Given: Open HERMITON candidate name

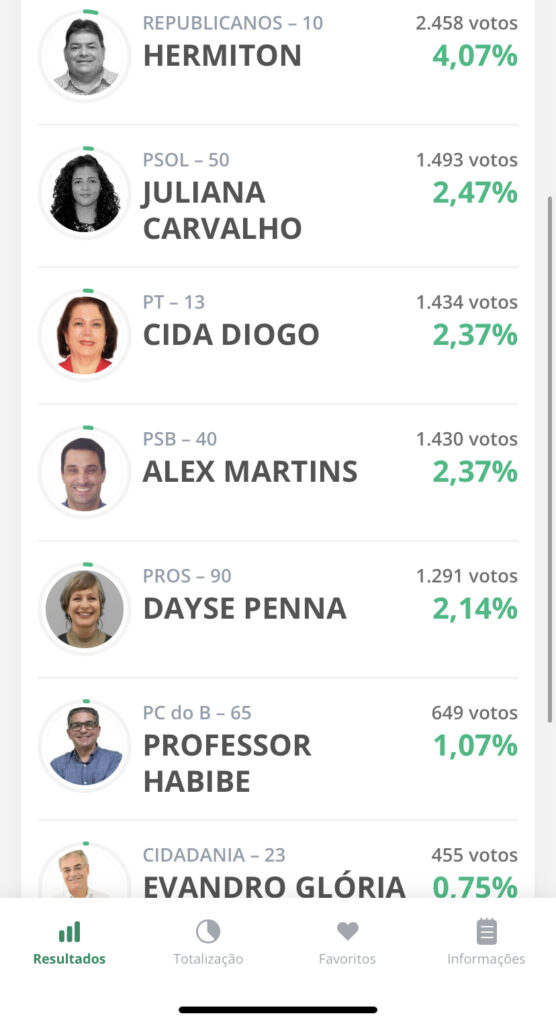Looking at the screenshot, I should (x=222, y=56).
